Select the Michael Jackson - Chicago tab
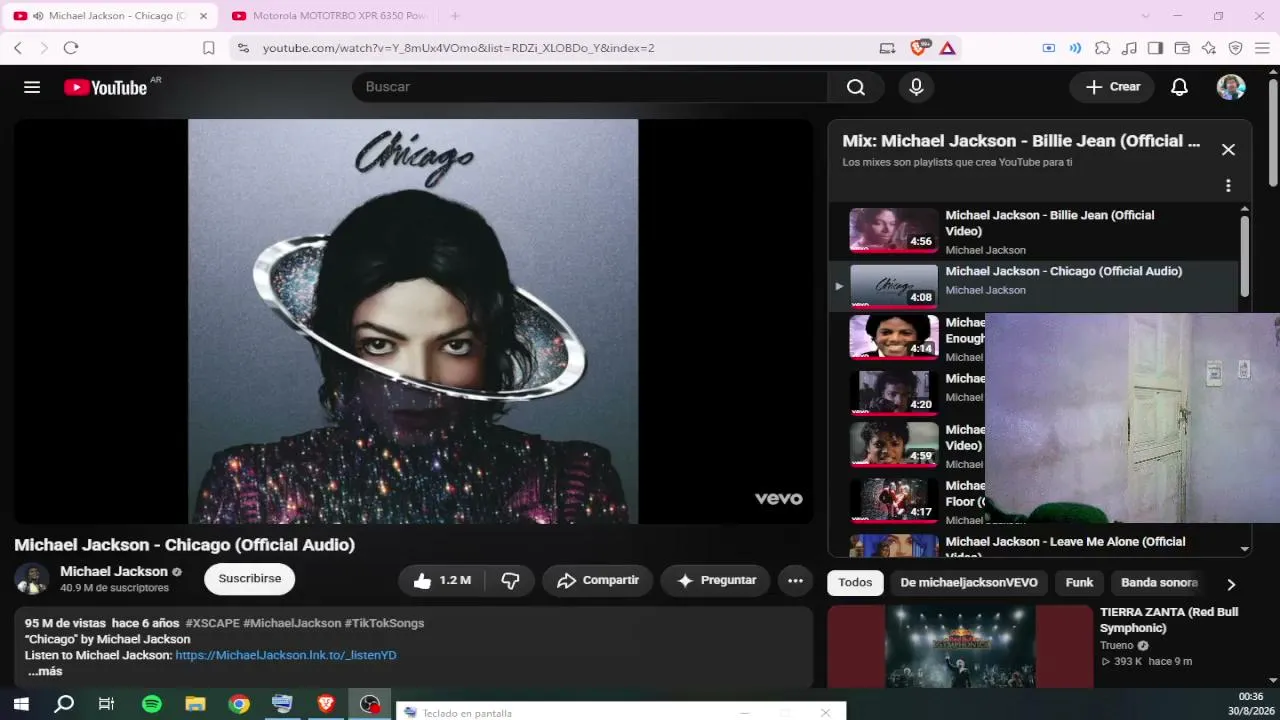 click(x=110, y=16)
